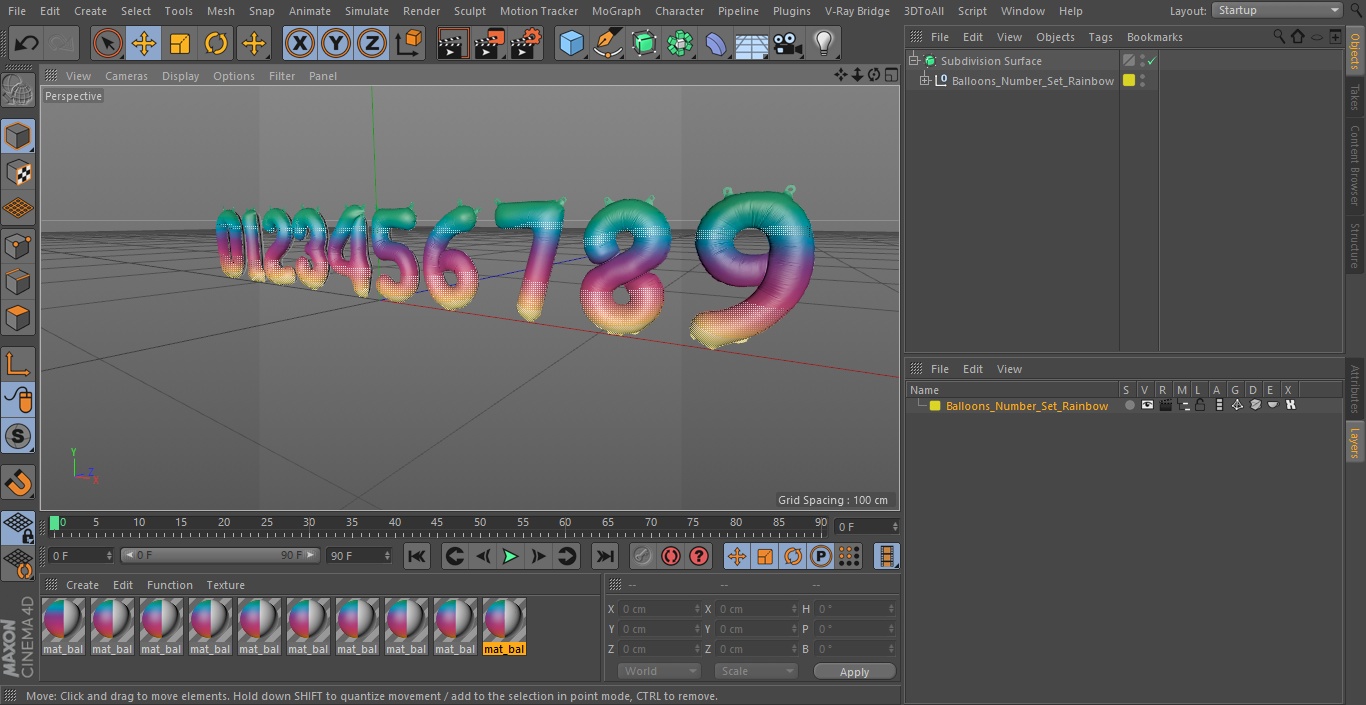
Task: Click the Coordinate System icon
Action: (408, 44)
